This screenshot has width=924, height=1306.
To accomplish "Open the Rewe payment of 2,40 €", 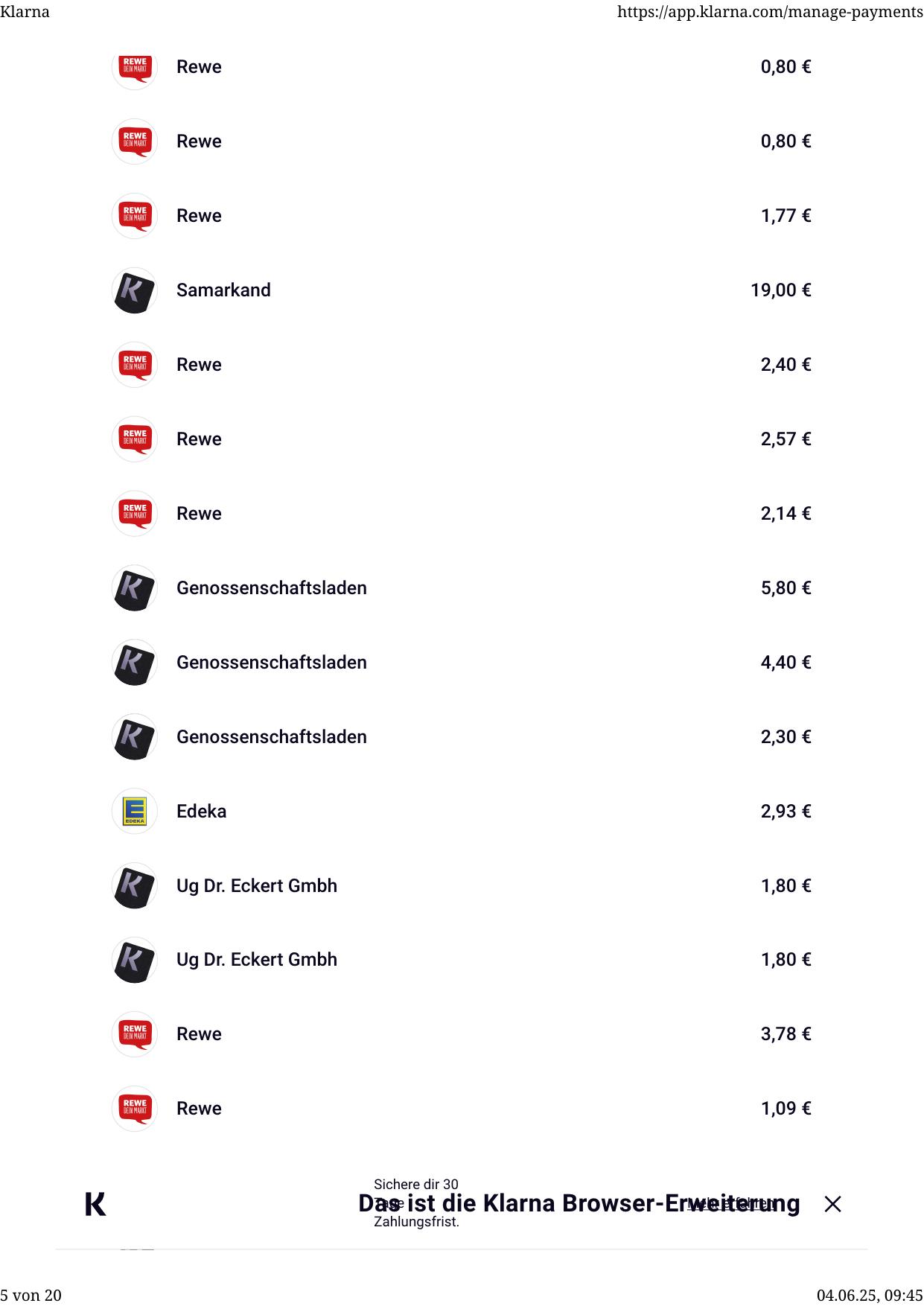I will pos(199,365).
